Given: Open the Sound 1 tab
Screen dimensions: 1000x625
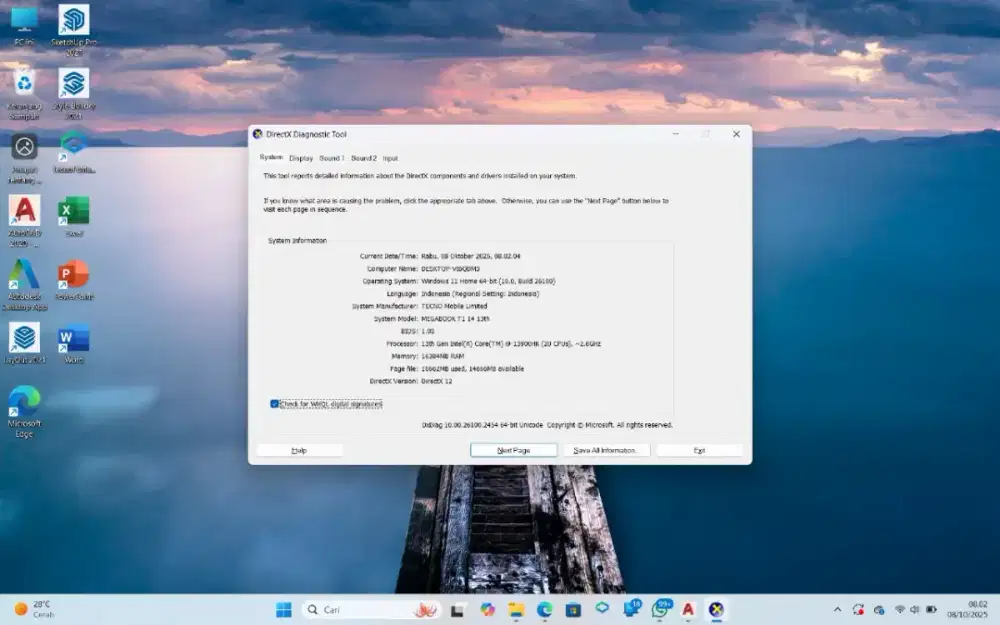Looking at the screenshot, I should (x=331, y=158).
